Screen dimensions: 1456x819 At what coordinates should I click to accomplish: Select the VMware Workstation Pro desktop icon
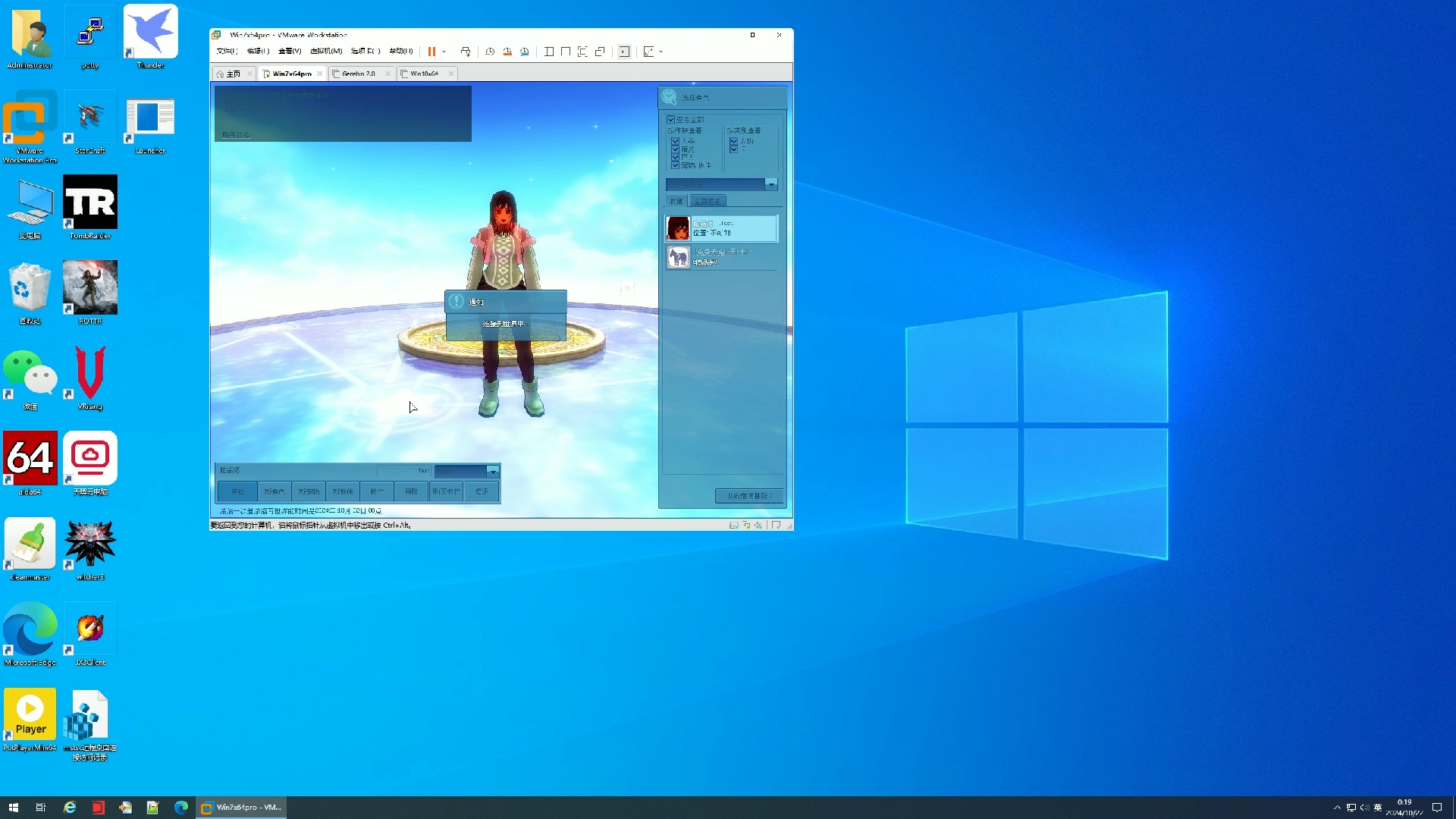(x=30, y=127)
